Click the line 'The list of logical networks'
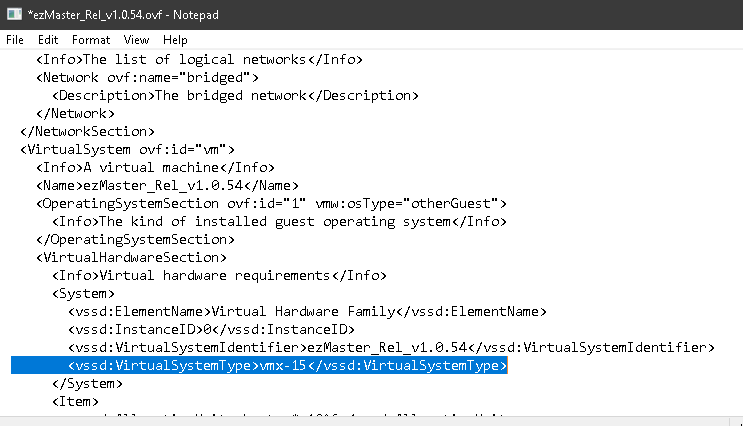This screenshot has height=426, width=743. pos(199,60)
